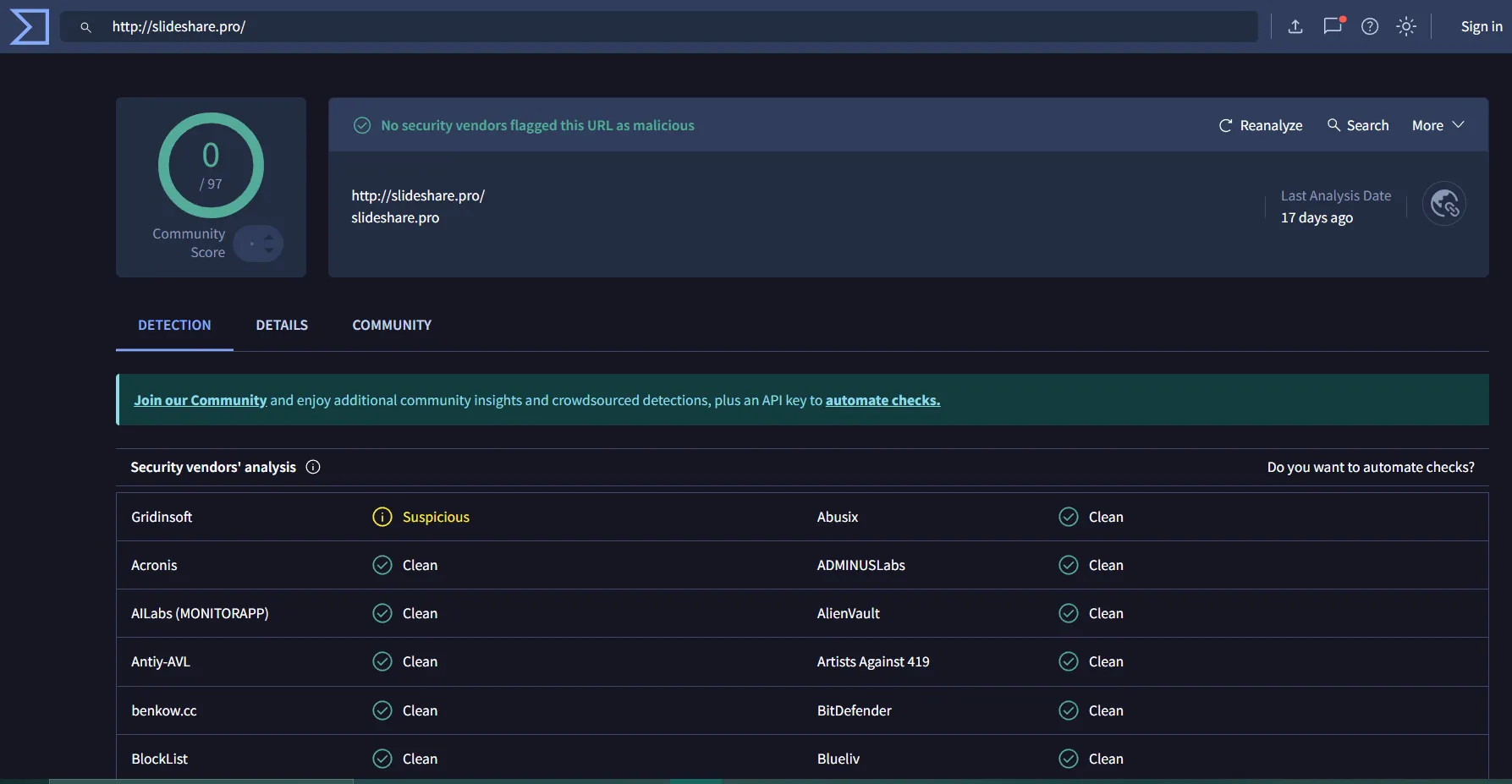Select the BitDefender vendor name
The height and width of the screenshot is (784, 1512).
[855, 710]
